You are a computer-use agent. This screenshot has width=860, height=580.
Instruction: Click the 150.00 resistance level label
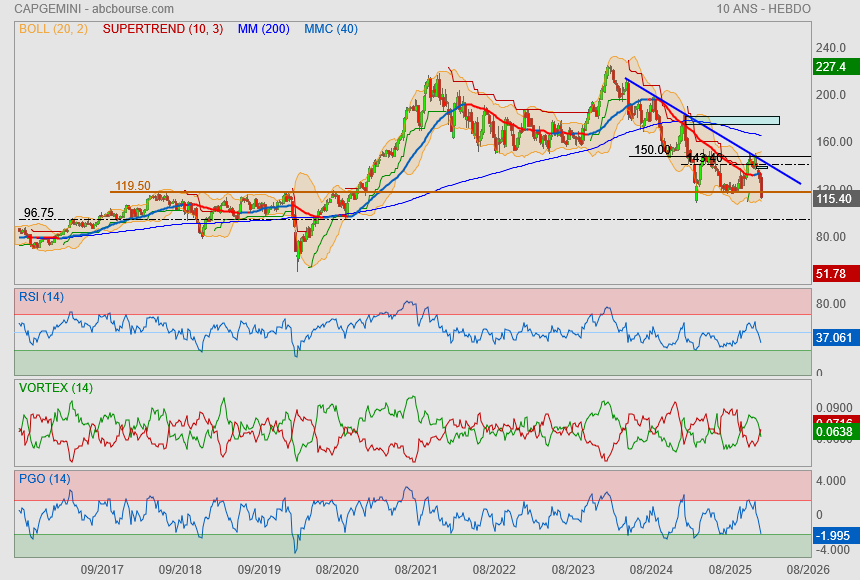coord(653,150)
